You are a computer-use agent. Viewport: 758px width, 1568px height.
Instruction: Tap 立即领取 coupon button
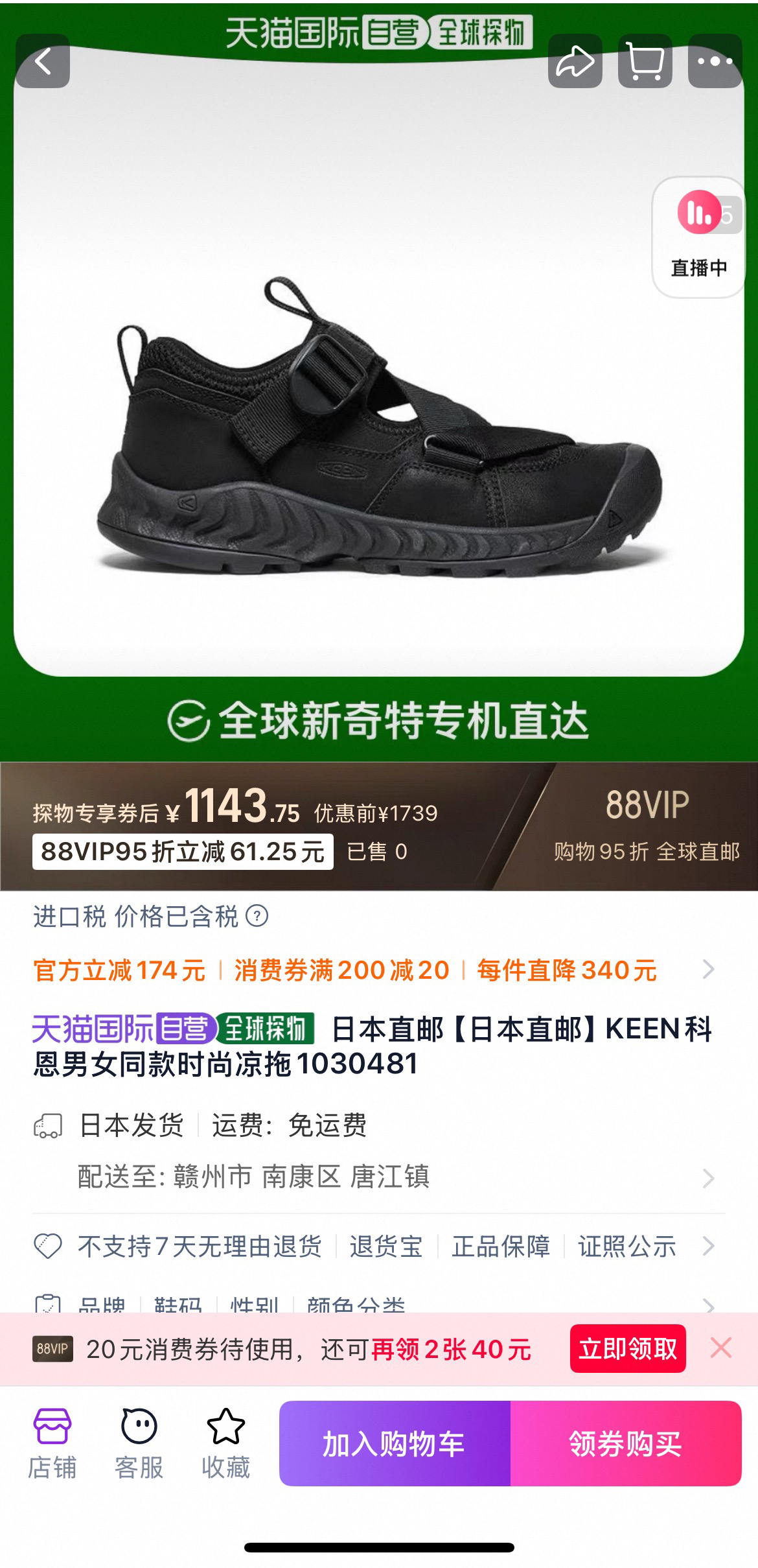628,1349
